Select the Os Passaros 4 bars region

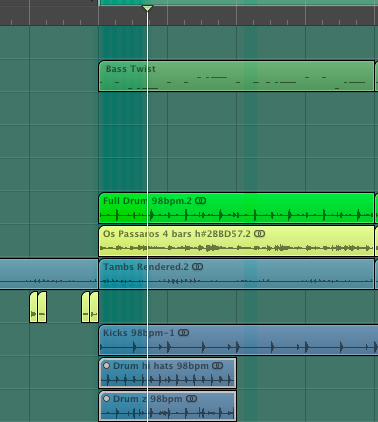pos(236,241)
